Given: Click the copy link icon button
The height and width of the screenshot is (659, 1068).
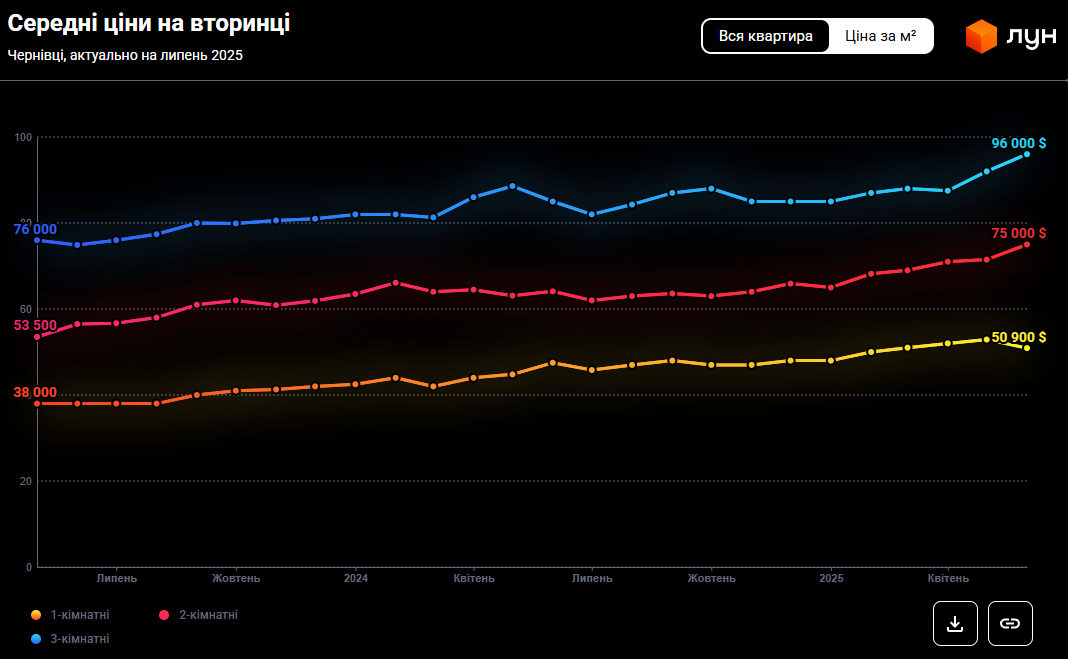Looking at the screenshot, I should [x=1010, y=624].
